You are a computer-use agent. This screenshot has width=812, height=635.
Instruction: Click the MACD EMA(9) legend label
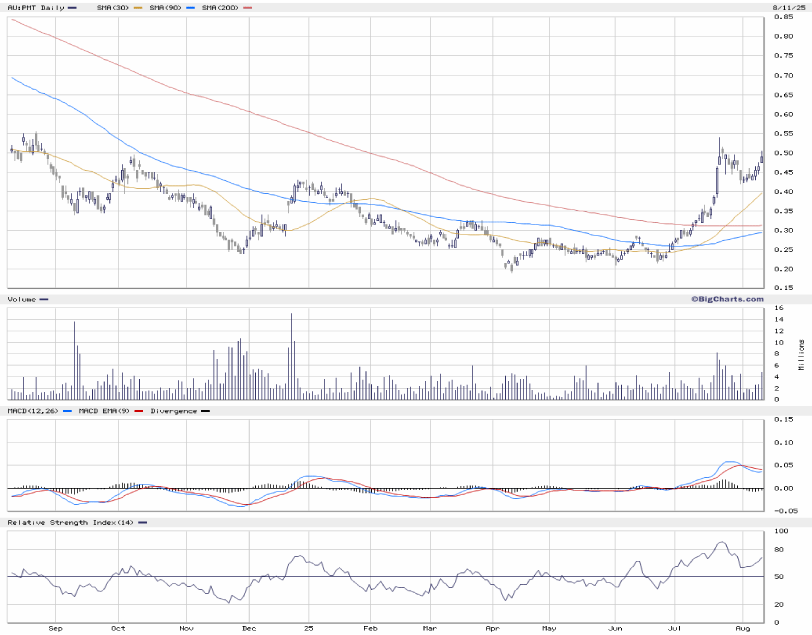[x=110, y=411]
